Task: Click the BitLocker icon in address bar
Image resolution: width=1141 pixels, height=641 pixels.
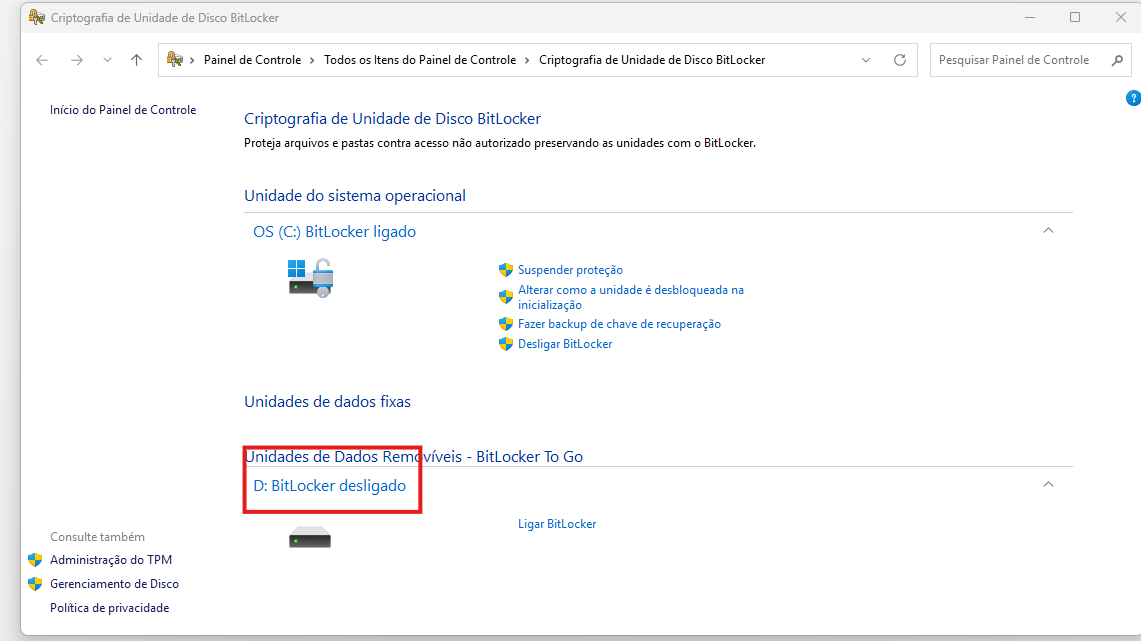Action: pos(175,60)
